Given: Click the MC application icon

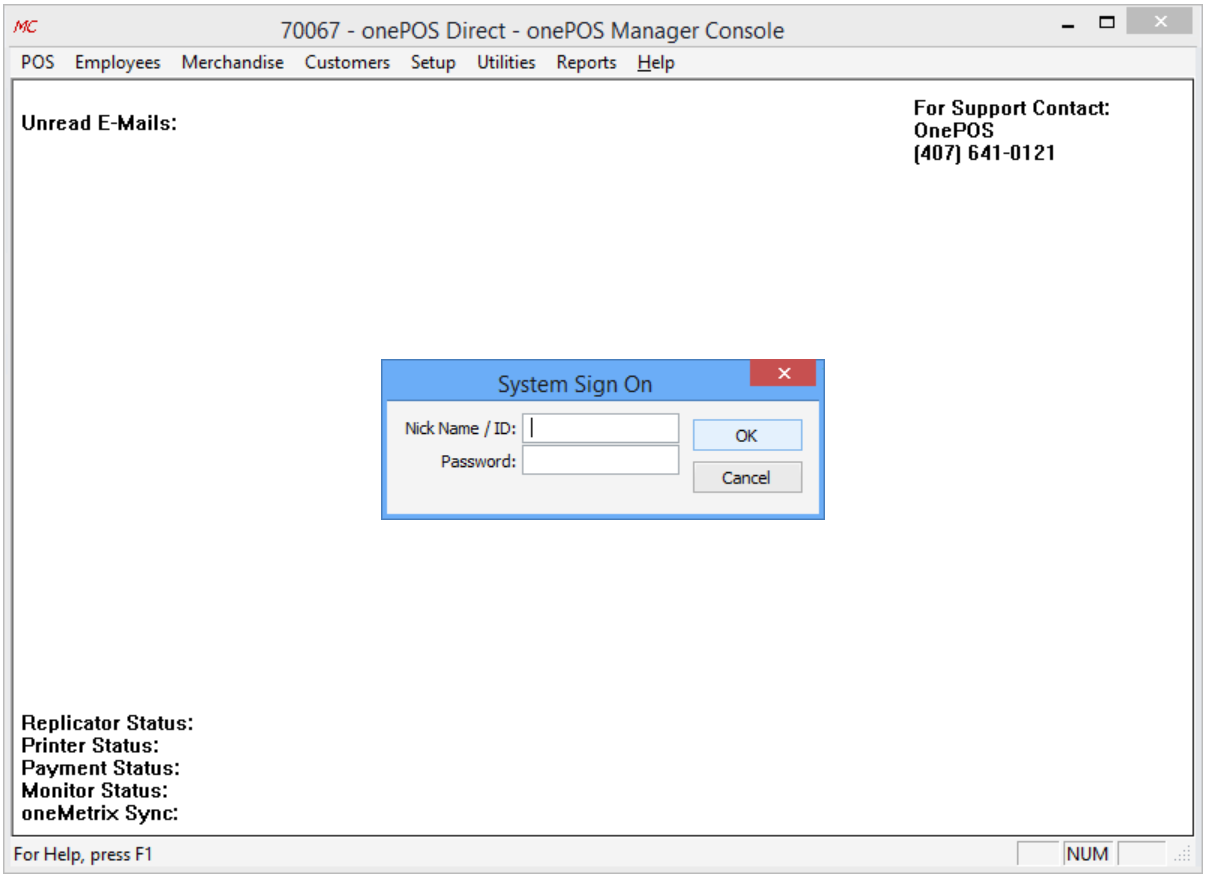Looking at the screenshot, I should pyautogui.click(x=25, y=28).
